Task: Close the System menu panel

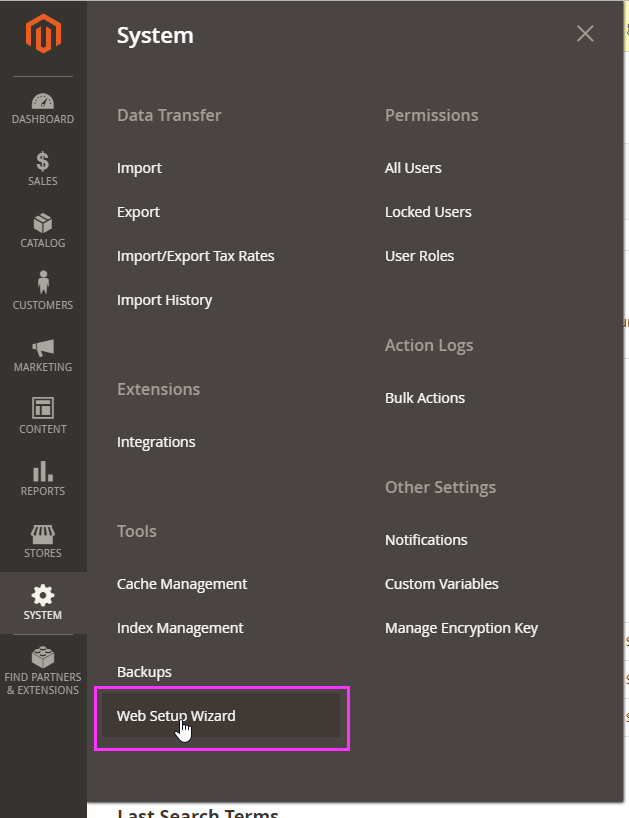Action: (x=585, y=33)
